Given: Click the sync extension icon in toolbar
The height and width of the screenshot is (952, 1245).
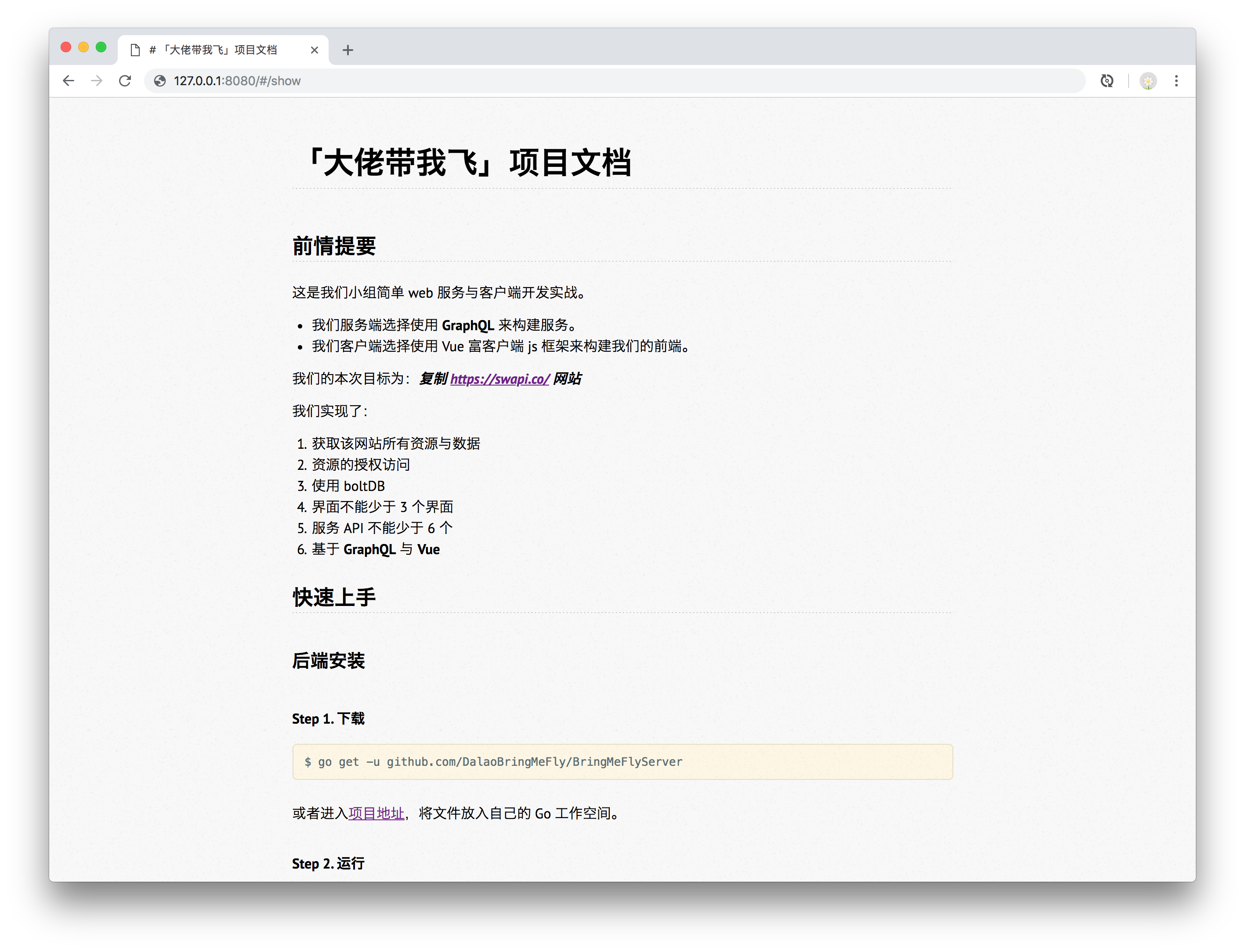Looking at the screenshot, I should (x=1107, y=81).
